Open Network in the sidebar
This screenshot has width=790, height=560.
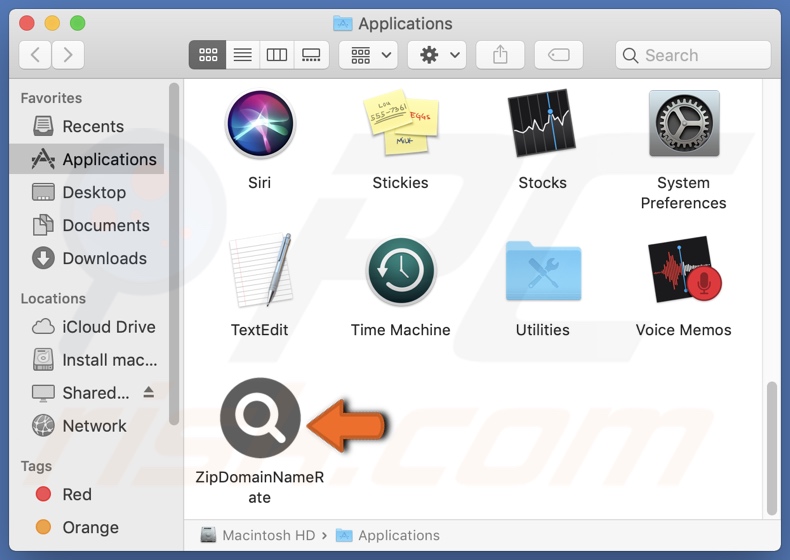pyautogui.click(x=87, y=426)
